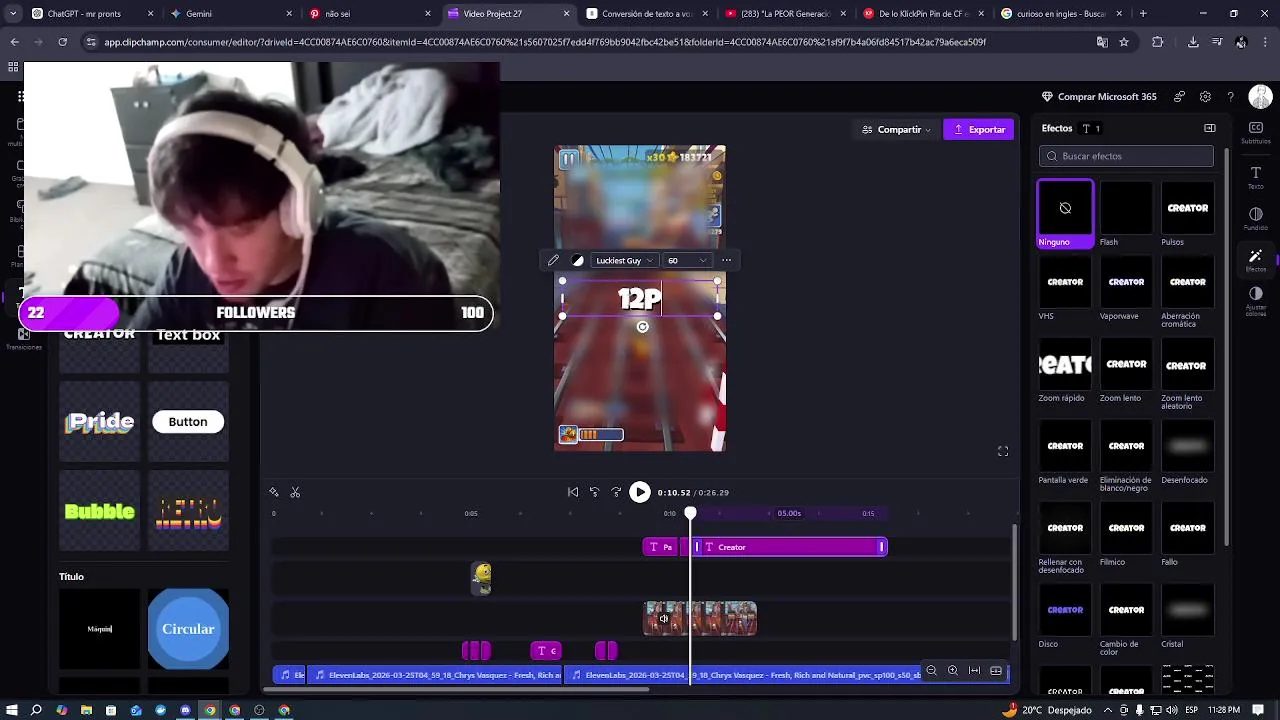
Task: Skip back to the start of the video
Action: [x=573, y=492]
